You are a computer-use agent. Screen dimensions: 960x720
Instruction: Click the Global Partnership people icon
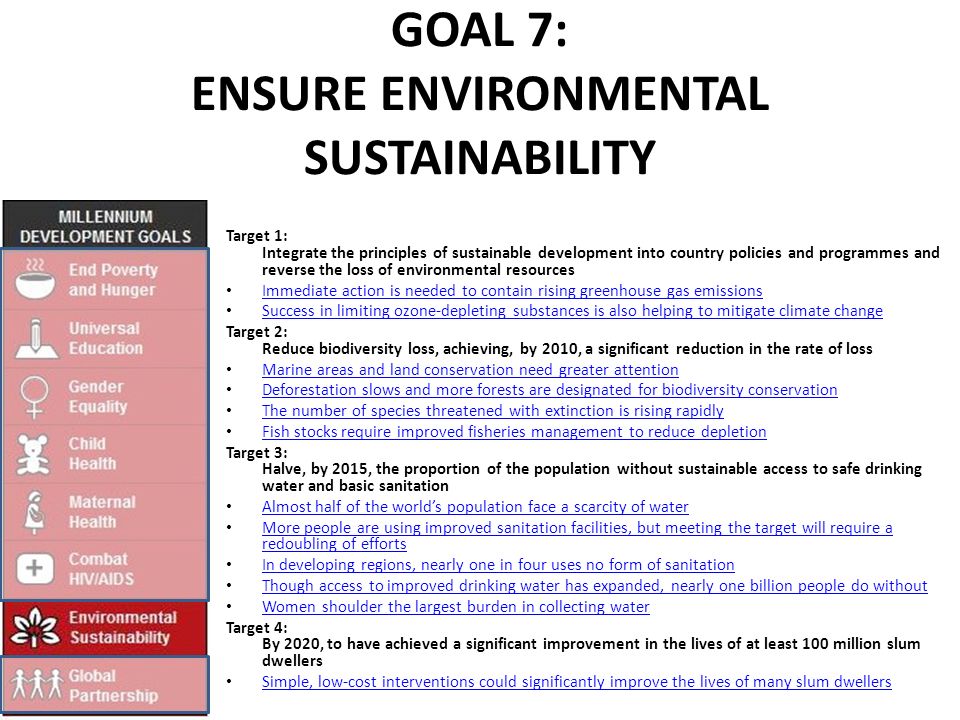click(x=37, y=684)
